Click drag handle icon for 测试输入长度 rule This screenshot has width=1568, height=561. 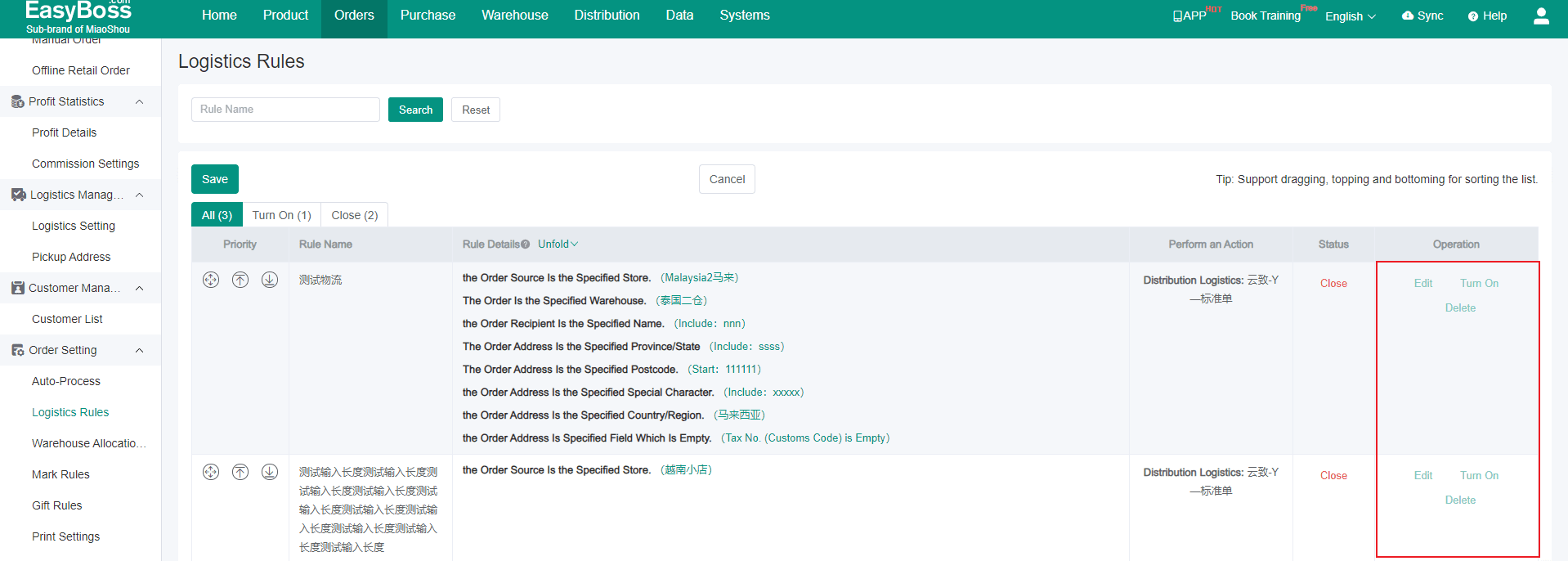[211, 472]
